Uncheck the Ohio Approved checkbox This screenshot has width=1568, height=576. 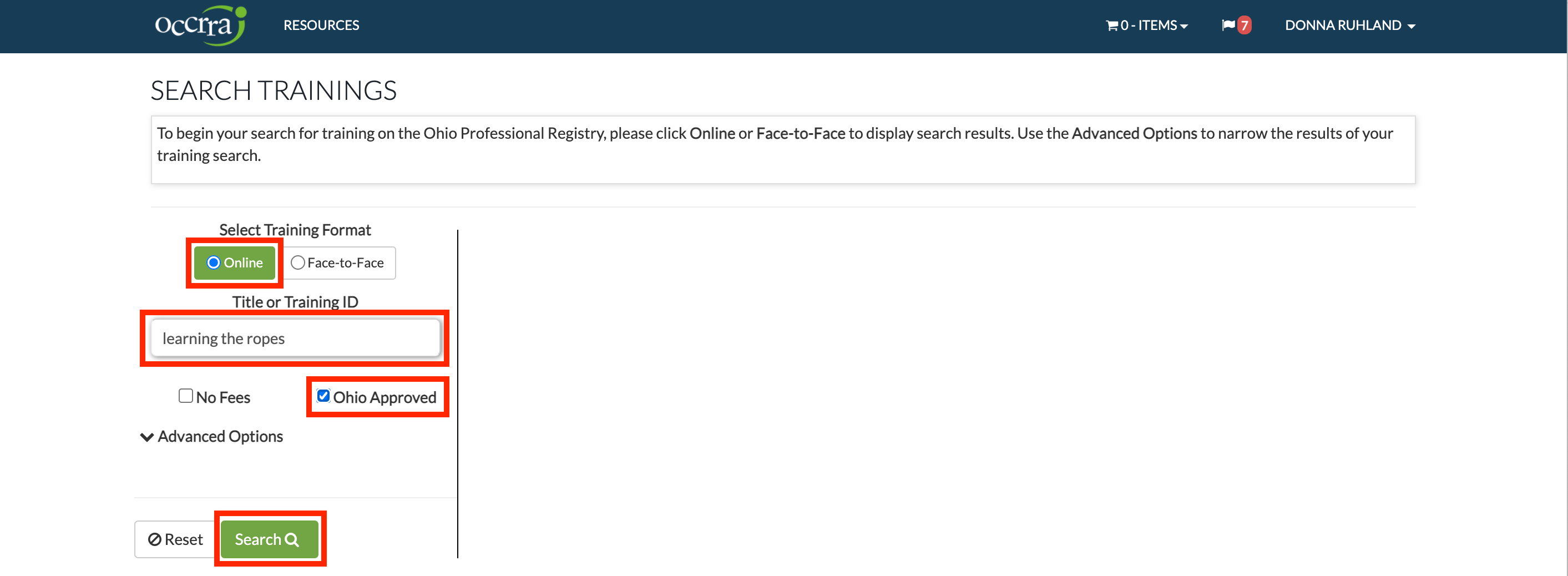coord(323,396)
